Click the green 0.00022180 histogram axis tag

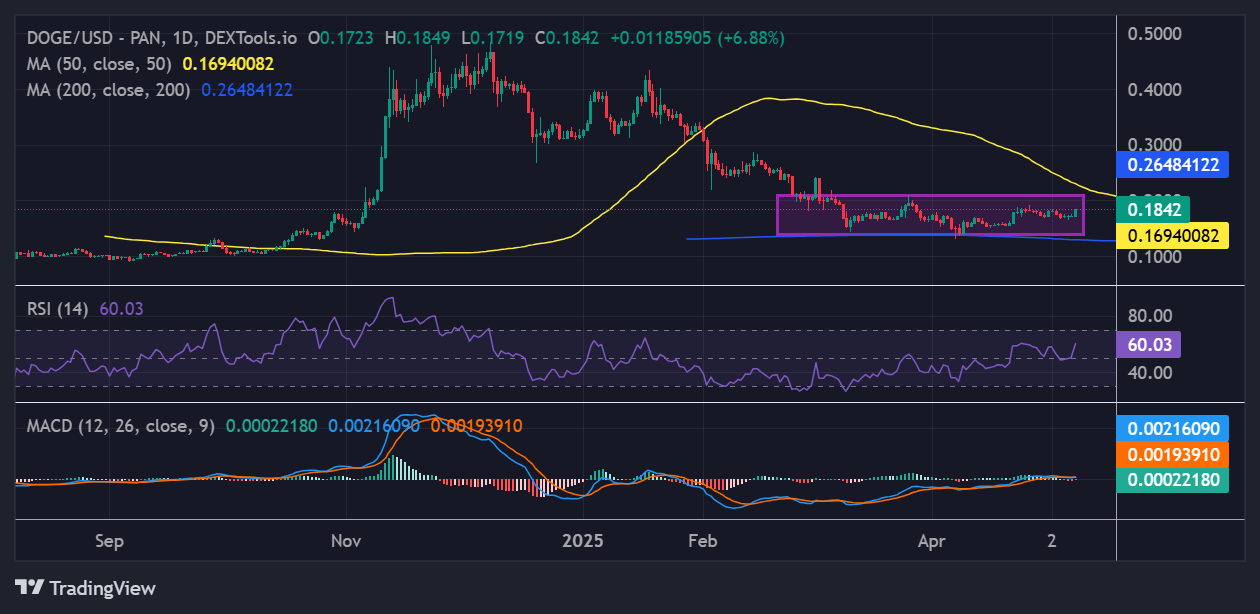pos(1174,480)
